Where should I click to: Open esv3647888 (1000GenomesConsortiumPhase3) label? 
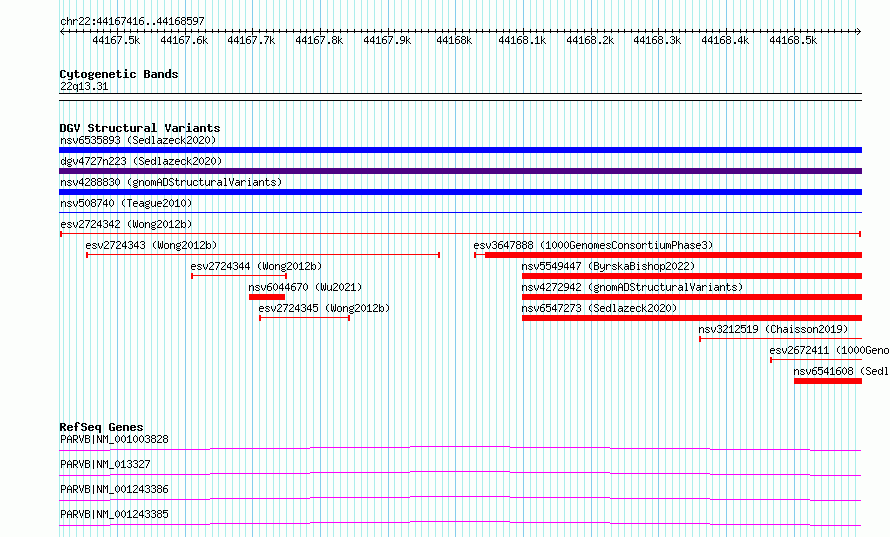click(593, 245)
